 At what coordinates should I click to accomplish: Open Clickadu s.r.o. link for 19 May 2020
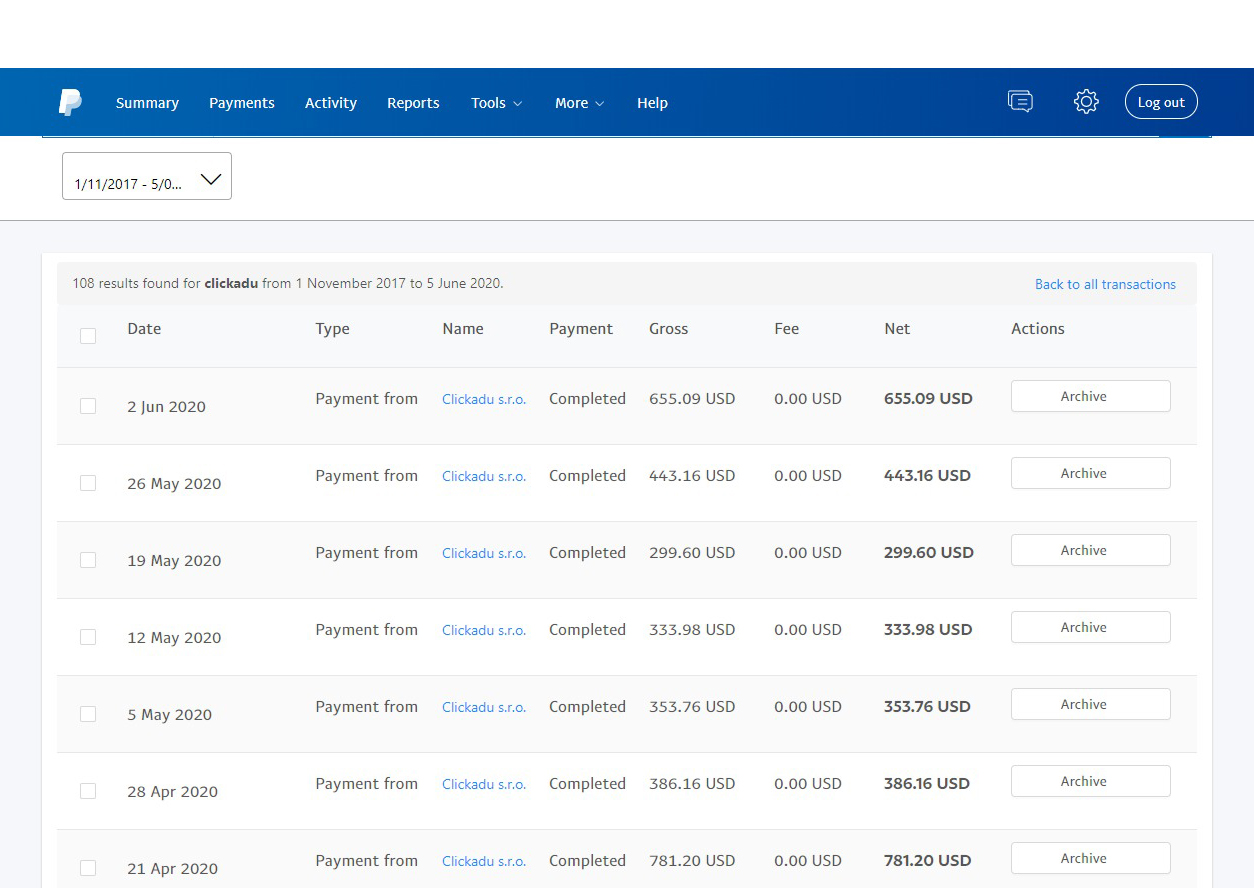[x=484, y=553]
